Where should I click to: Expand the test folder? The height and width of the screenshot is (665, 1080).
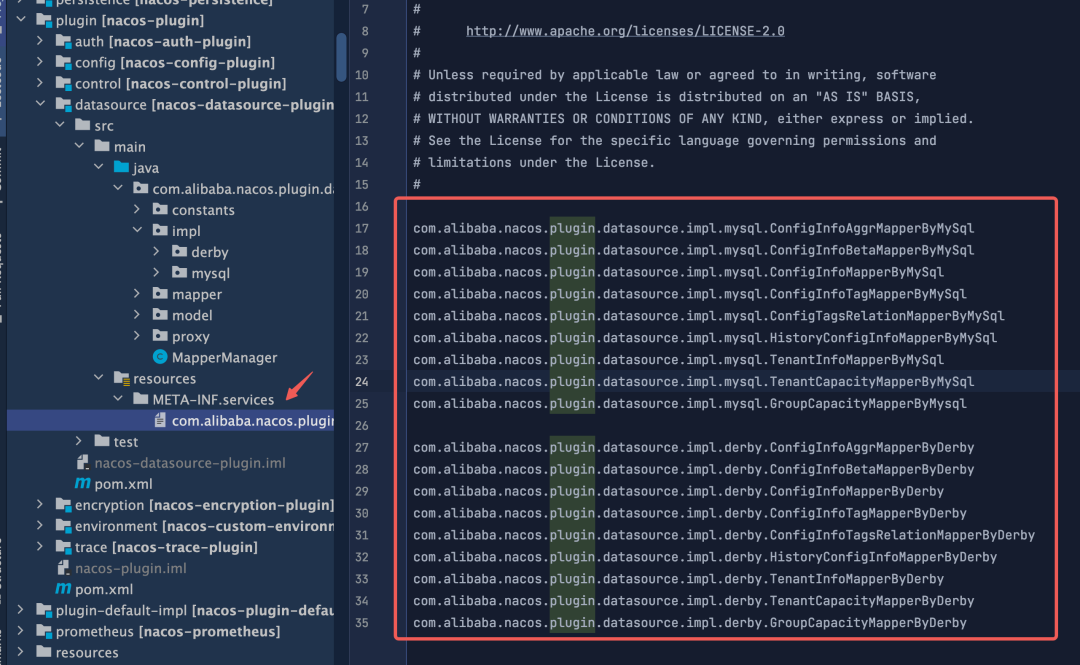[x=80, y=442]
